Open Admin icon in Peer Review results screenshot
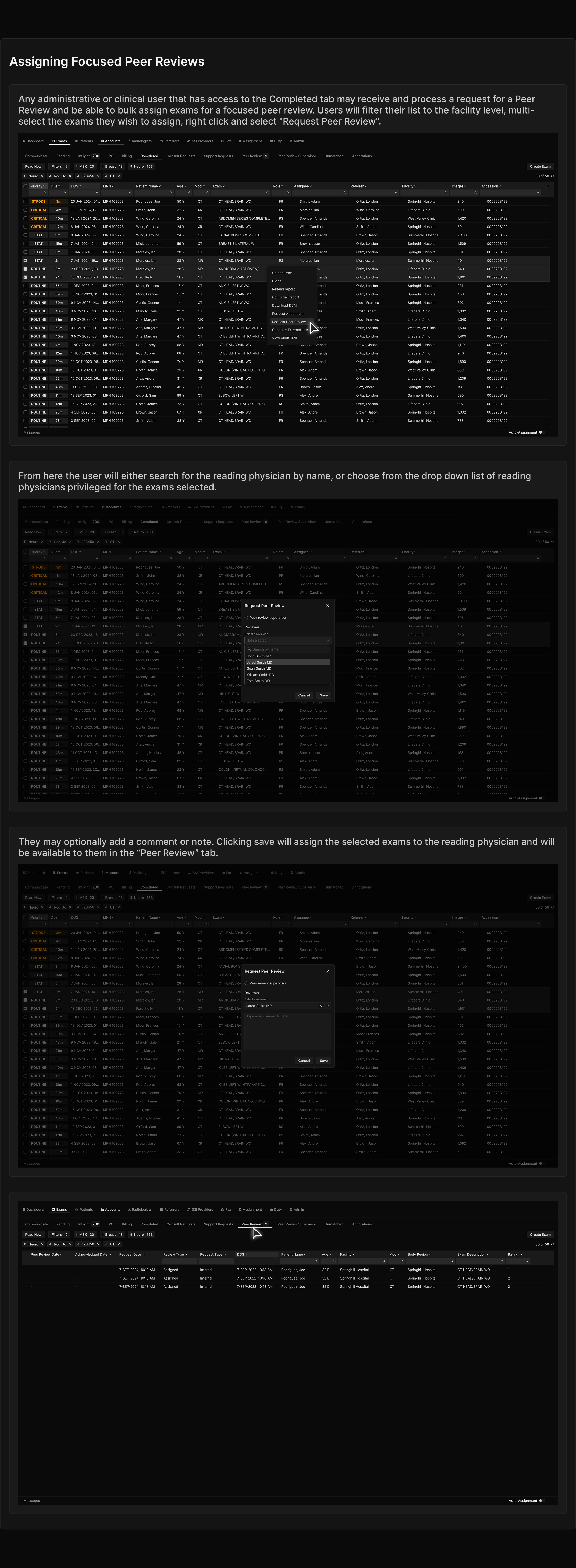The height and width of the screenshot is (1568, 576). [291, 1210]
